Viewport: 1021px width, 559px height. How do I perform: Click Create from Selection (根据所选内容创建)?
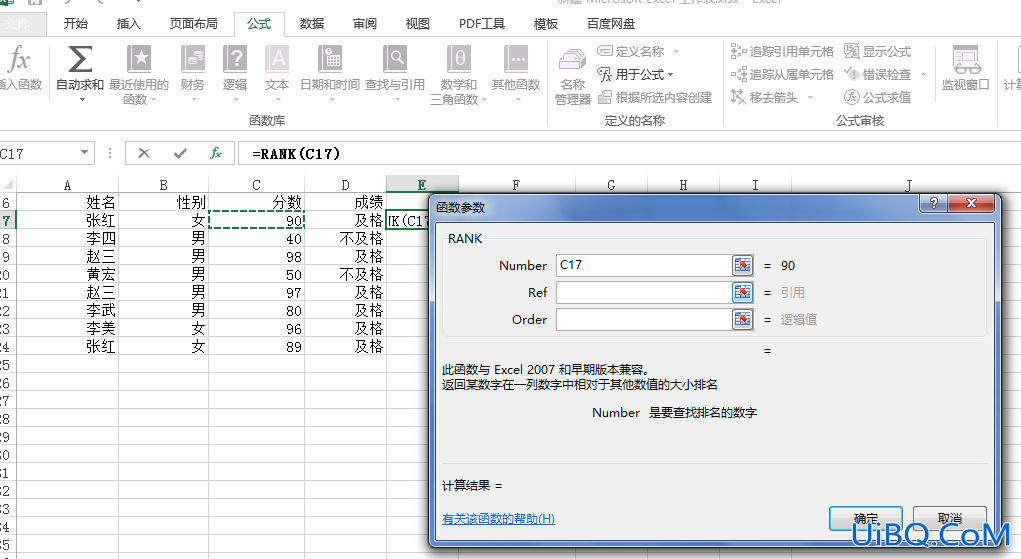tap(655, 98)
